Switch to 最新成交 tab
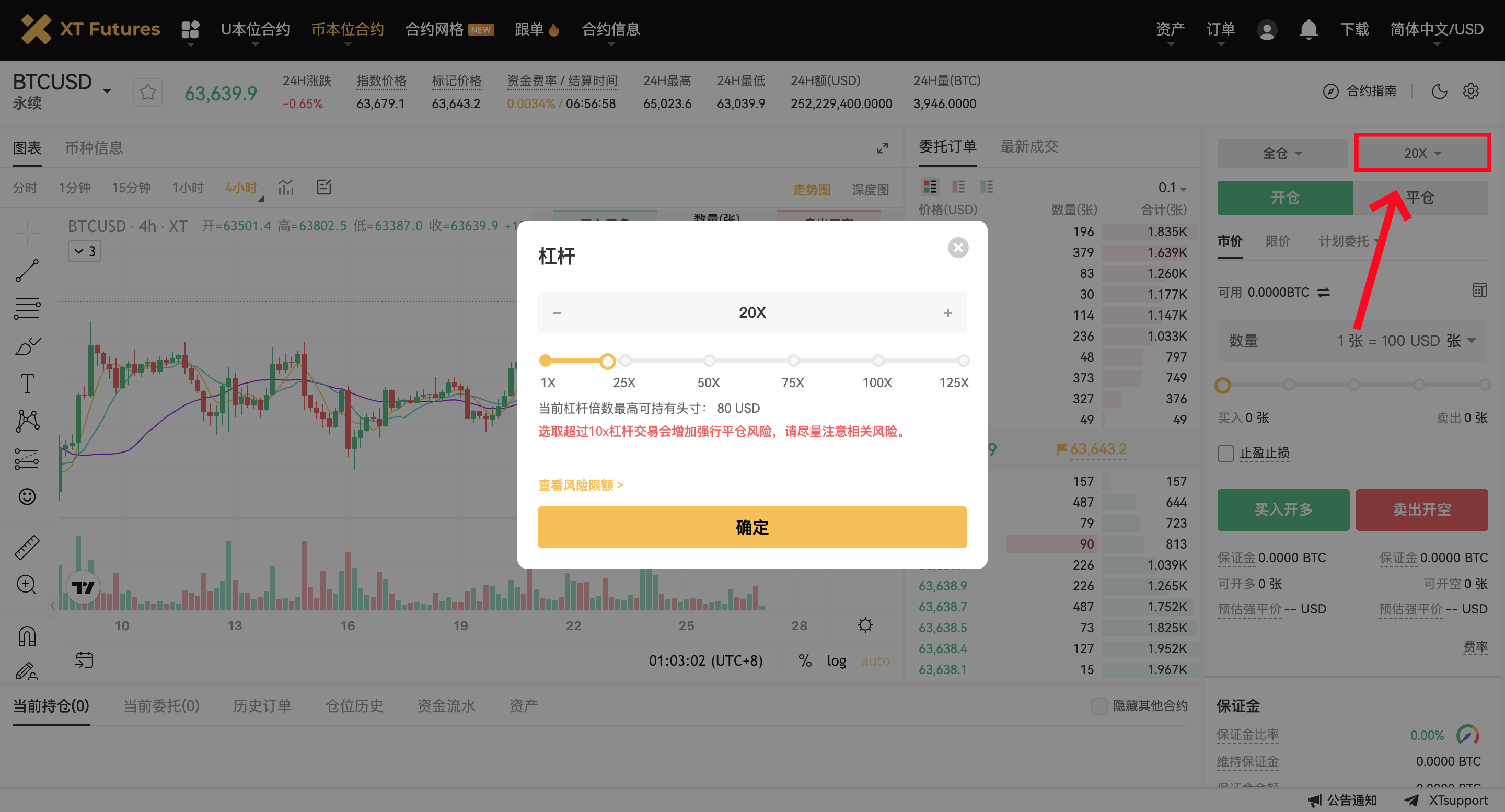The image size is (1505, 812). click(1029, 147)
